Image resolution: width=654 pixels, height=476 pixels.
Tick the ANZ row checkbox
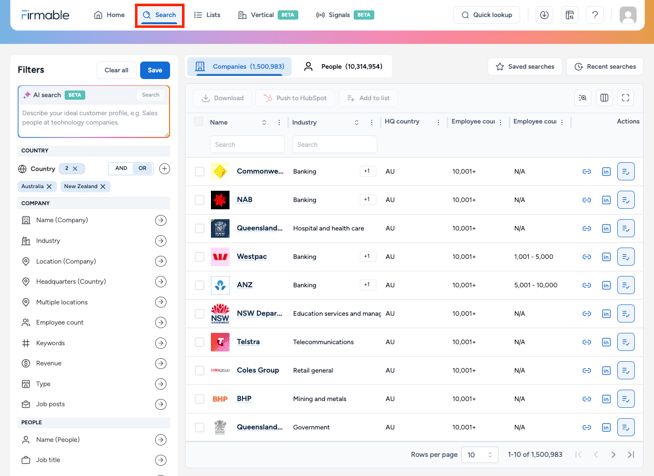click(199, 285)
